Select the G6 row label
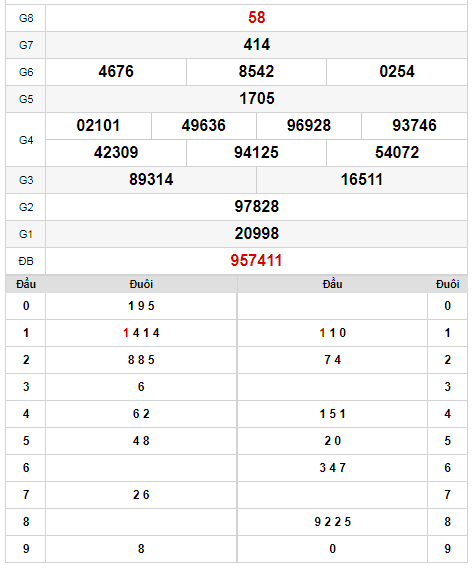 pos(26,72)
